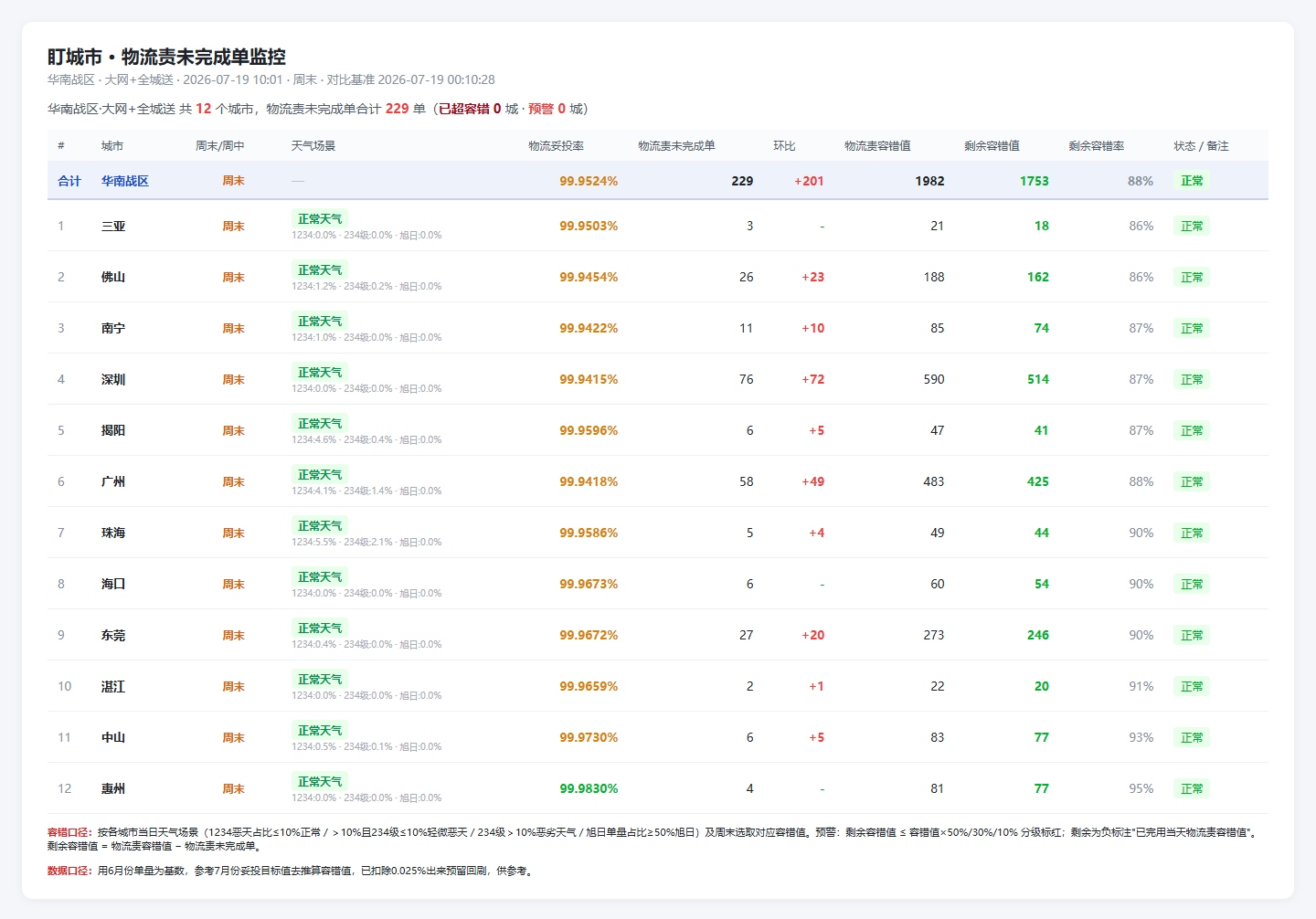The image size is (1316, 919).
Task: Click the 正常 status badge for 三亚
Action: 1192,226
